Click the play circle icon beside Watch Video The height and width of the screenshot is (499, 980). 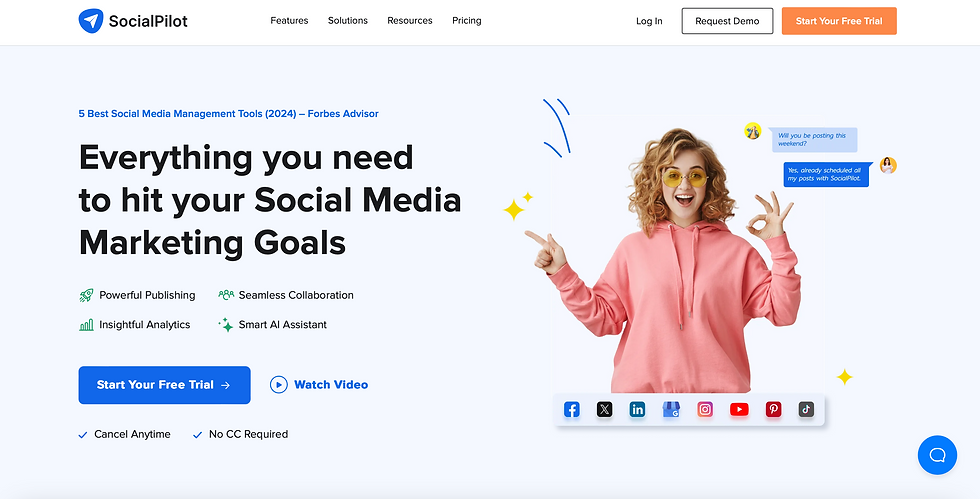click(279, 385)
